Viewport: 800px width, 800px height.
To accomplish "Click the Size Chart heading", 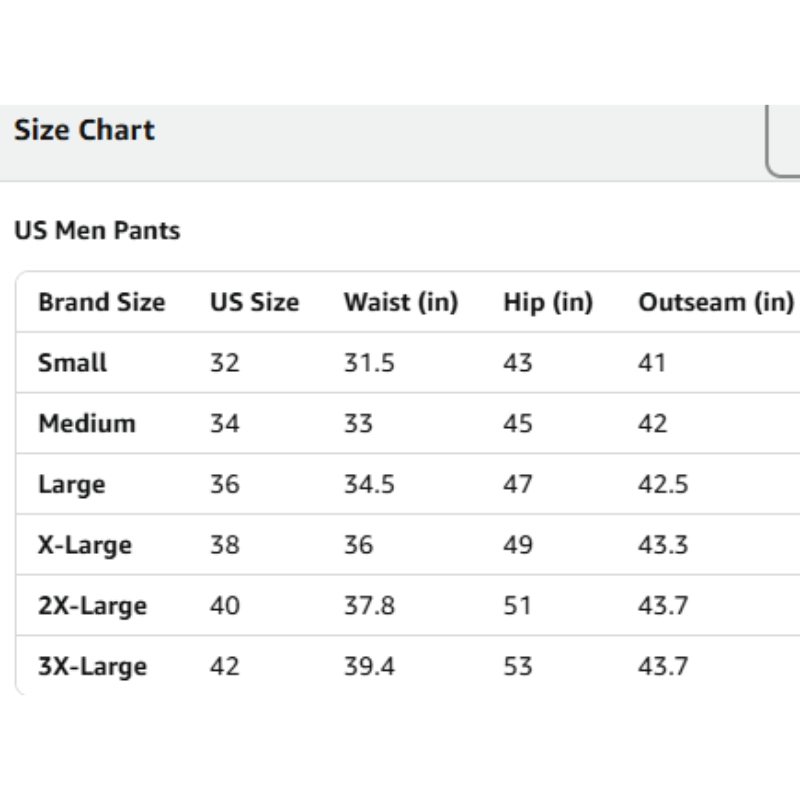I will [x=85, y=131].
